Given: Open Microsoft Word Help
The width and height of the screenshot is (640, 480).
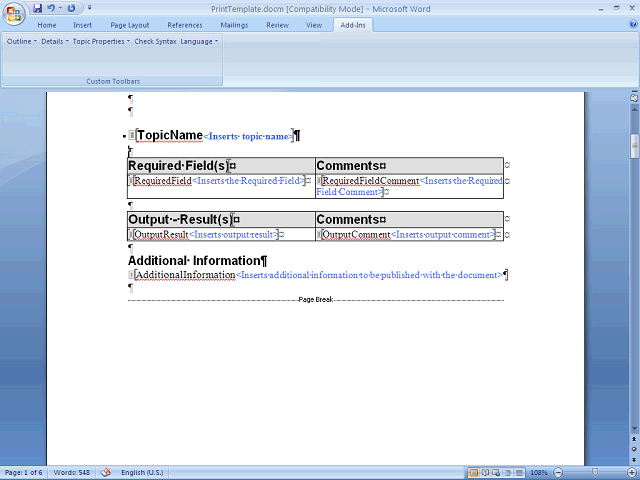Looking at the screenshot, I should point(633,24).
